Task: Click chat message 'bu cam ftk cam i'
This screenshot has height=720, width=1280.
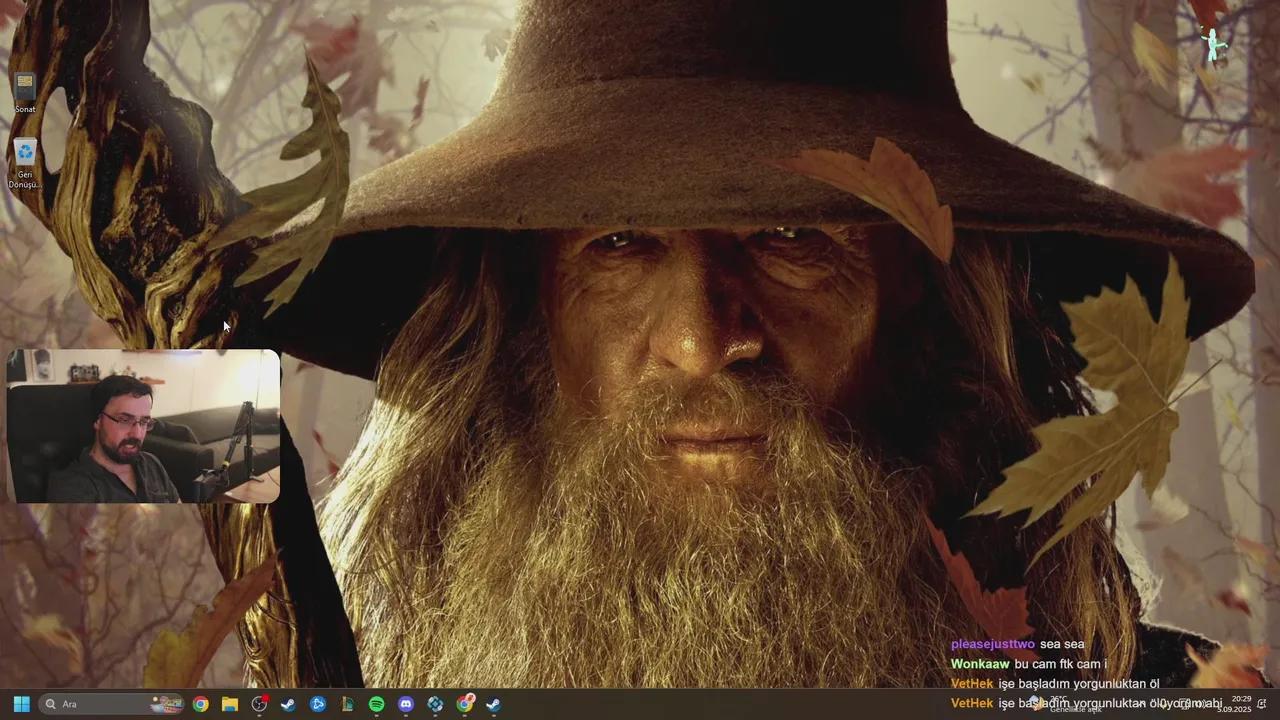Action: (x=1061, y=664)
